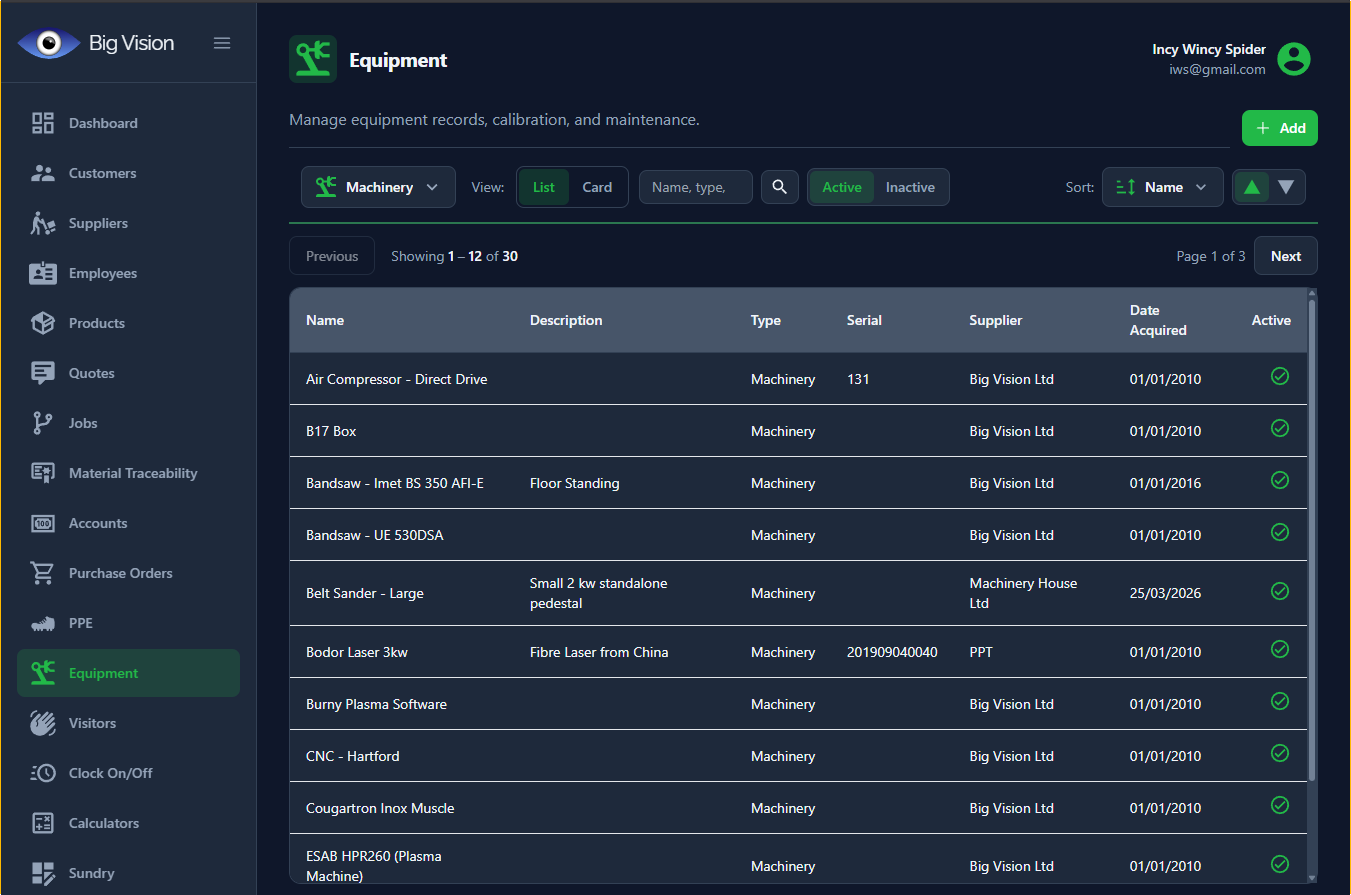1351x895 pixels.
Task: Toggle active status for Bodor Laser 3kw
Action: [1279, 649]
